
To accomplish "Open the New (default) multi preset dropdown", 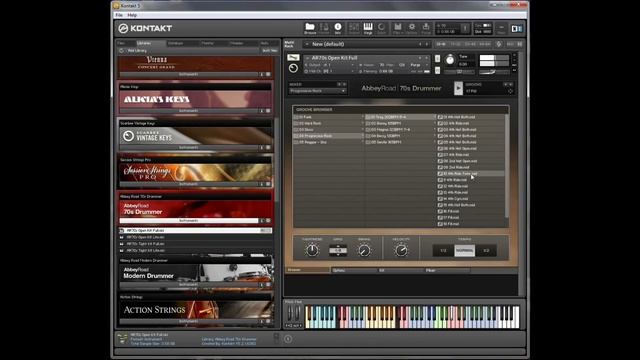I will coord(307,44).
